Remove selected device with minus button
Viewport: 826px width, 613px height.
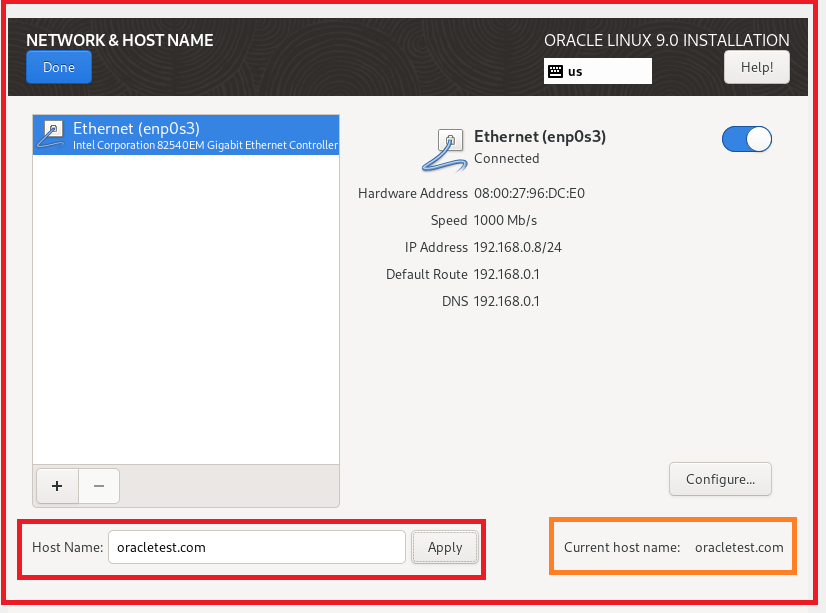pos(99,486)
